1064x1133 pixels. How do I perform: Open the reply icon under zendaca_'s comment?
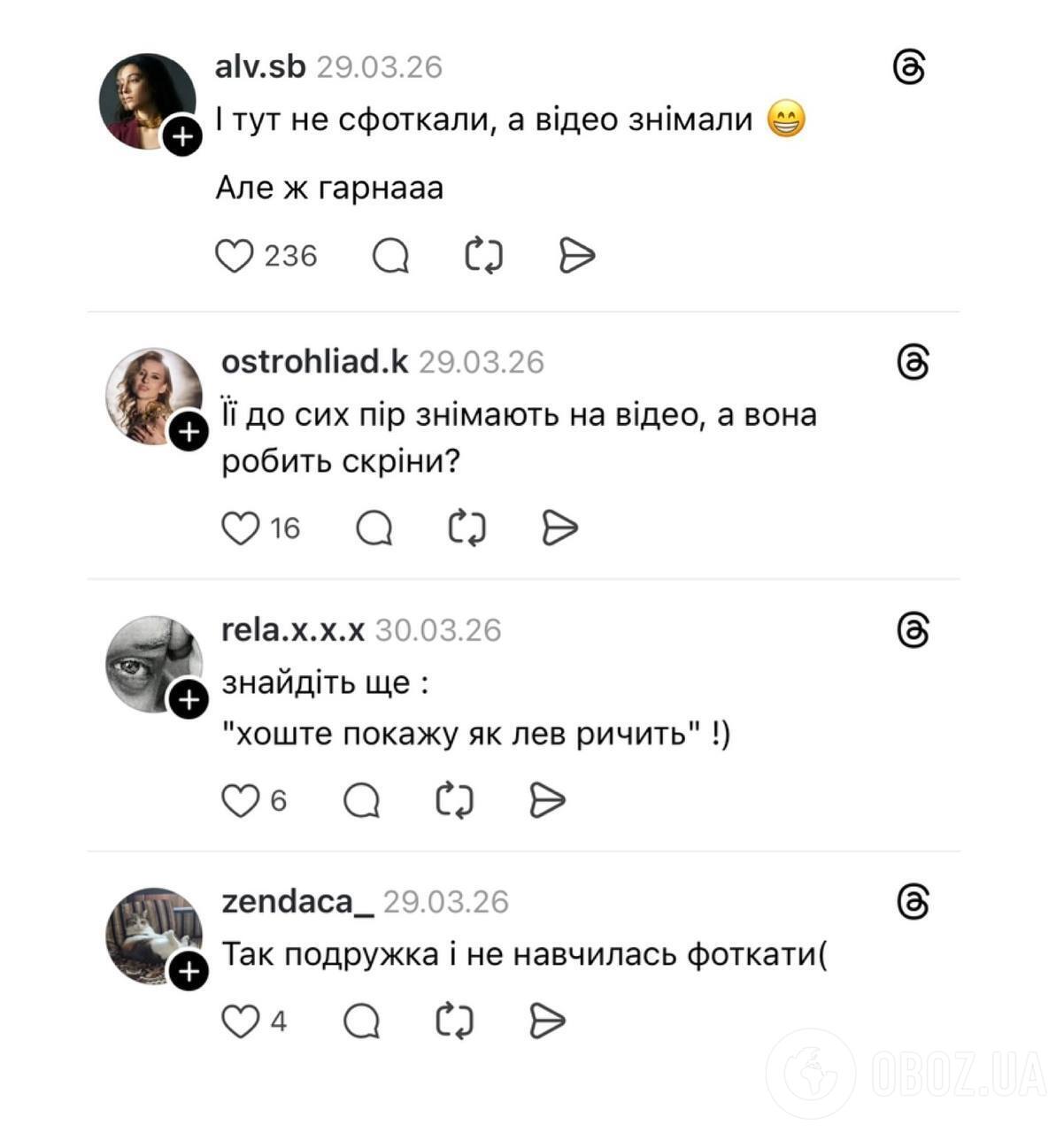362,1020
